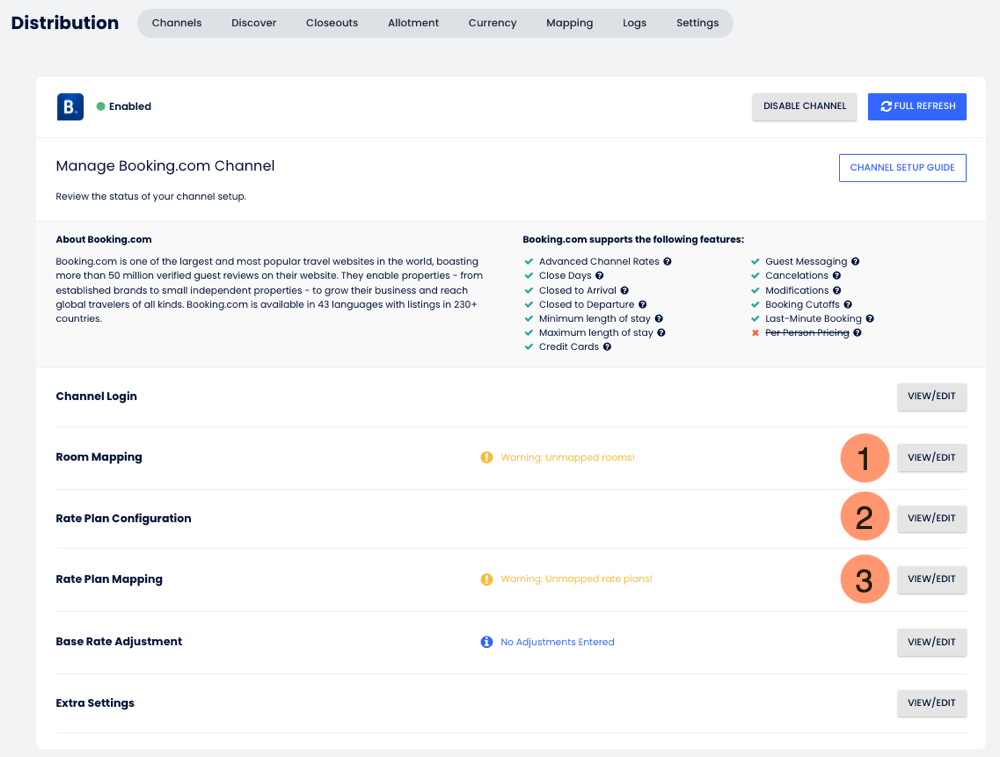Click help icon beside Closed to Arrival
Screen dimensions: 1000x757
(624, 290)
